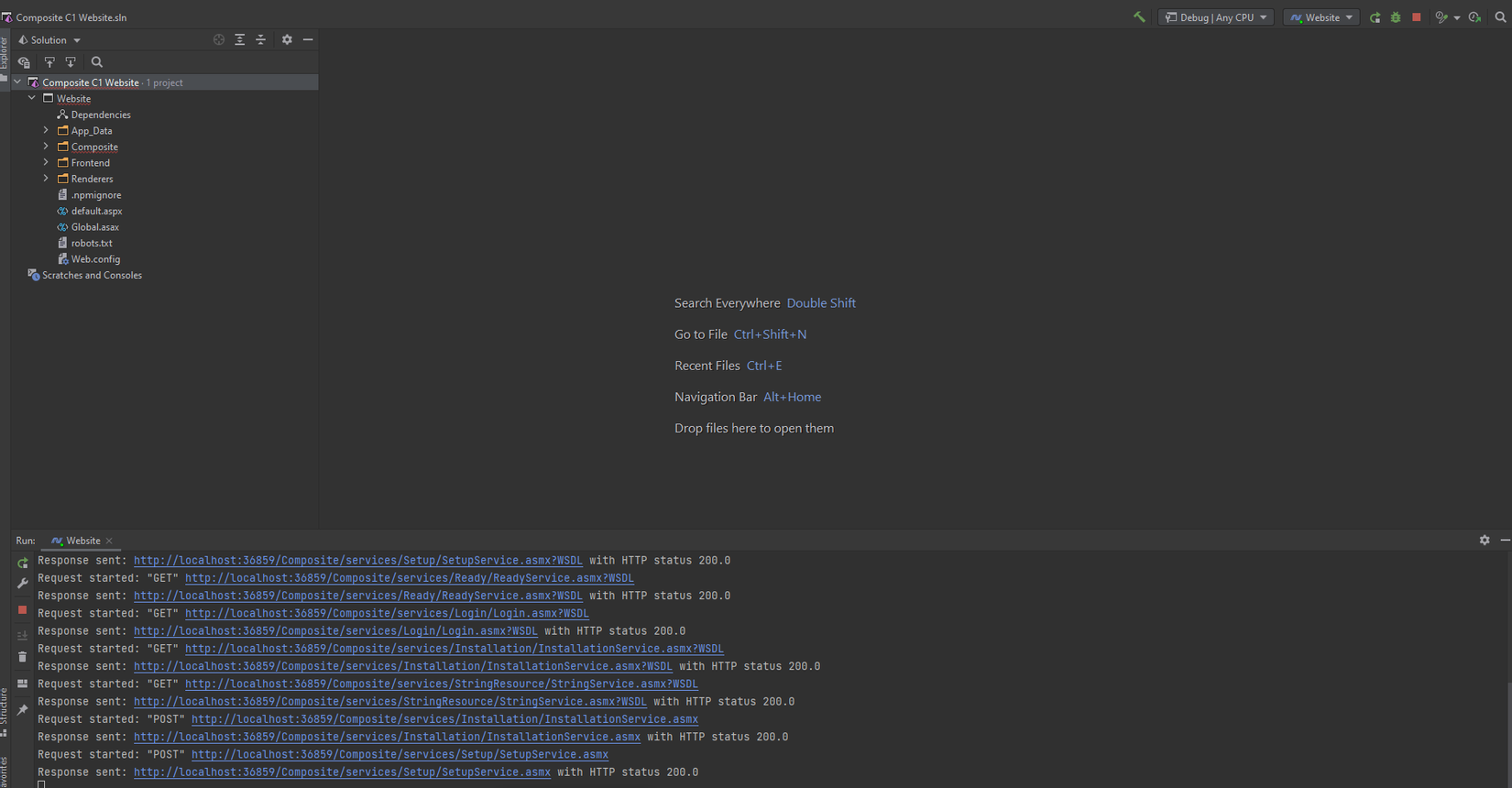
Task: Open Login.asmx?WSDL link on Response sent line
Action: coord(335,631)
